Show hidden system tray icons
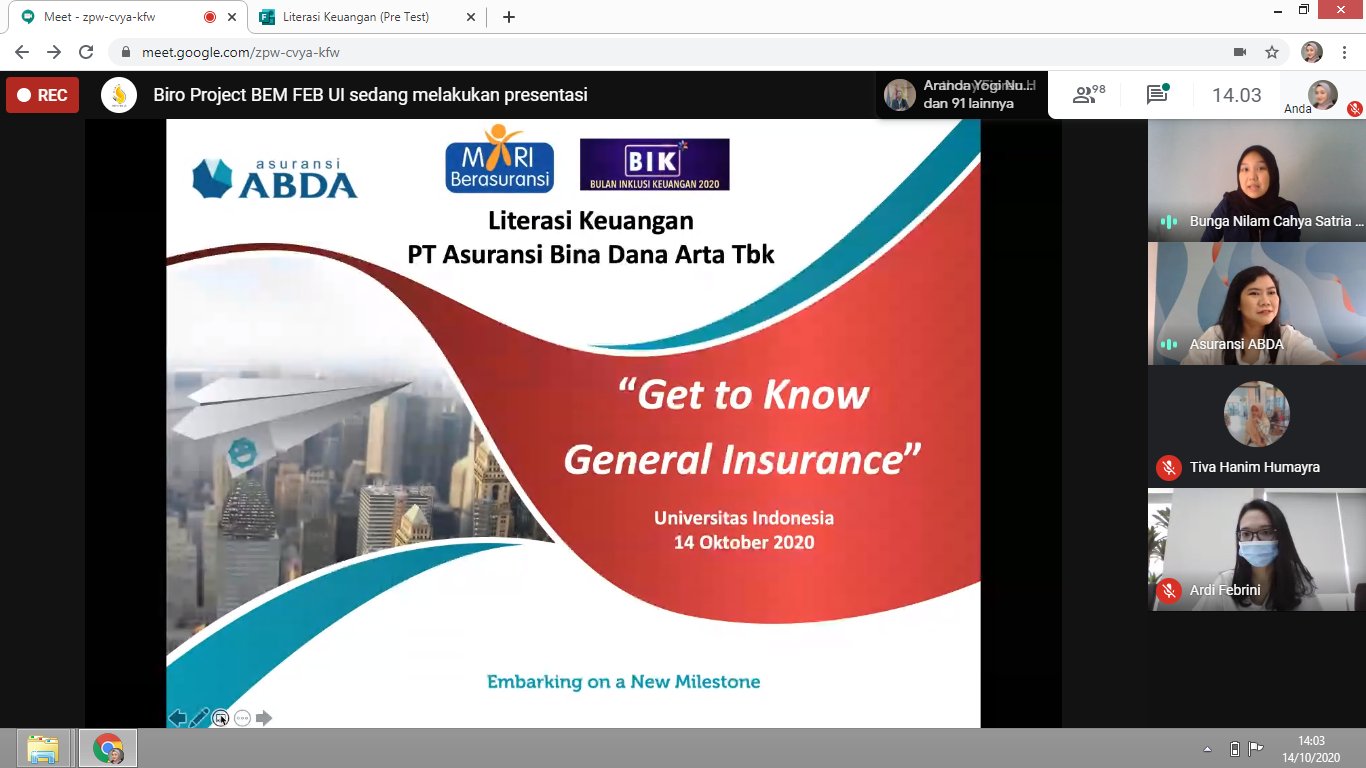 1208,749
